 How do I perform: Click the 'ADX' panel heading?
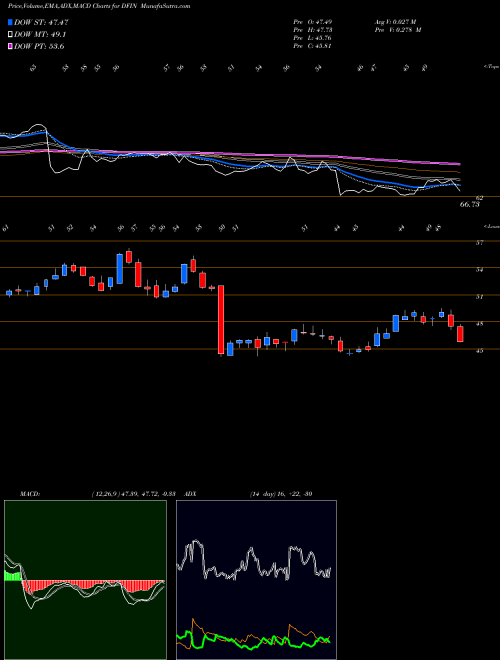[x=191, y=494]
